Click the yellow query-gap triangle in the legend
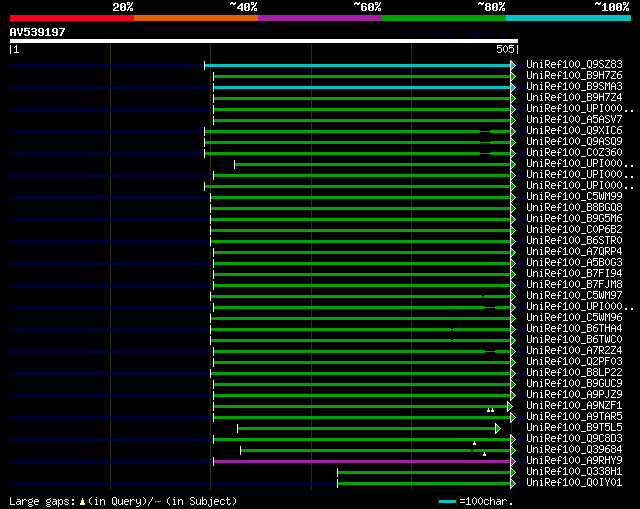 [x=82, y=502]
